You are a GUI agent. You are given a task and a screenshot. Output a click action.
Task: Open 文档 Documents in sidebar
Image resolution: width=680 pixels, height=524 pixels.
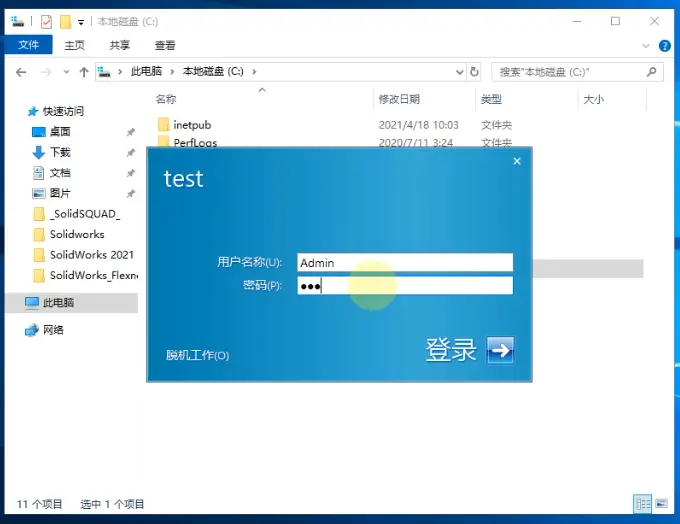coord(60,173)
